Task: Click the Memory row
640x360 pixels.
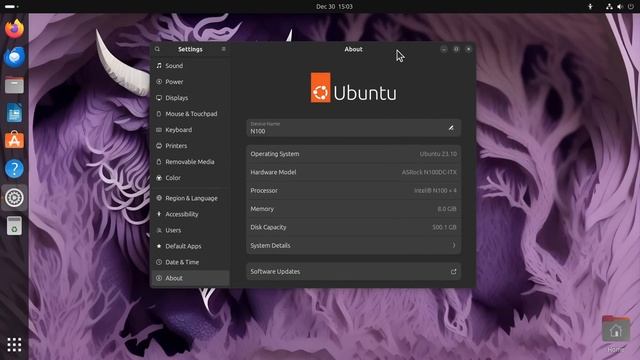Action: click(x=353, y=209)
